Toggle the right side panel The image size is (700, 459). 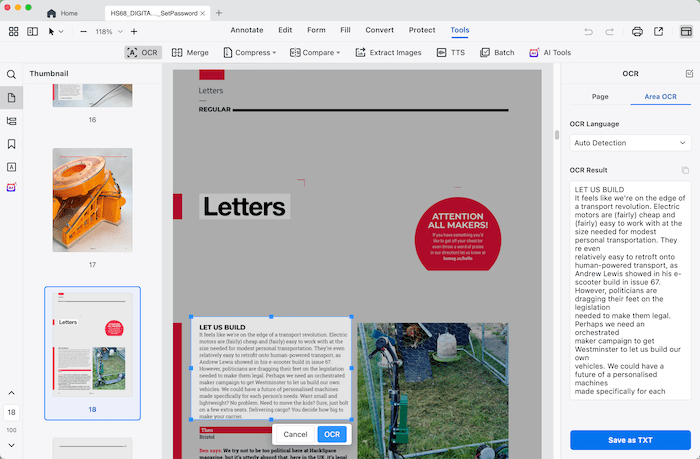click(686, 31)
